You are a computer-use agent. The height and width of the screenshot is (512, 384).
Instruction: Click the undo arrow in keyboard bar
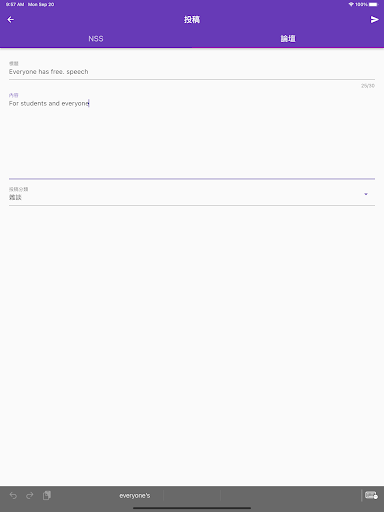pos(13,496)
